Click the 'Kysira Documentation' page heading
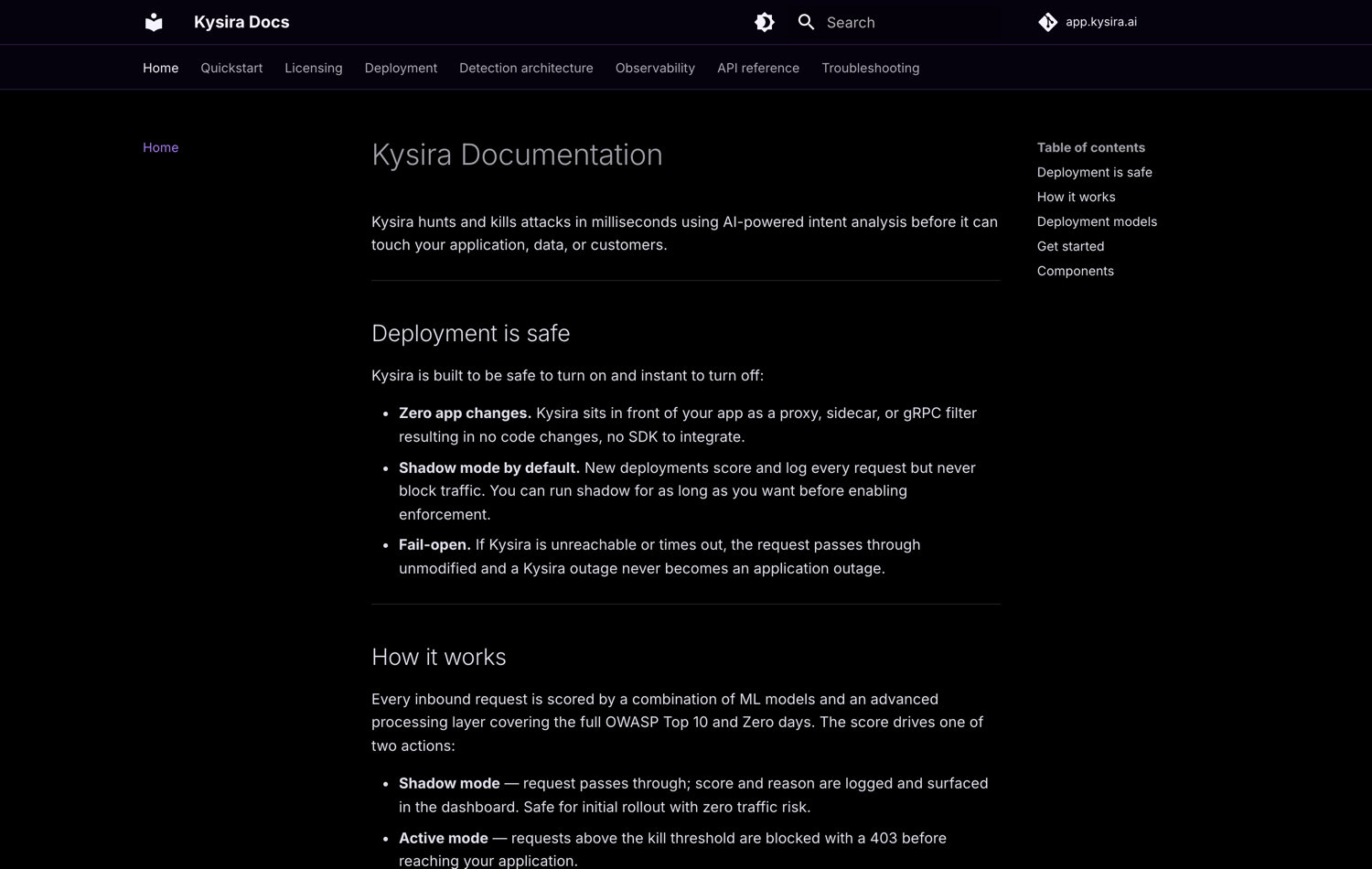 (517, 155)
